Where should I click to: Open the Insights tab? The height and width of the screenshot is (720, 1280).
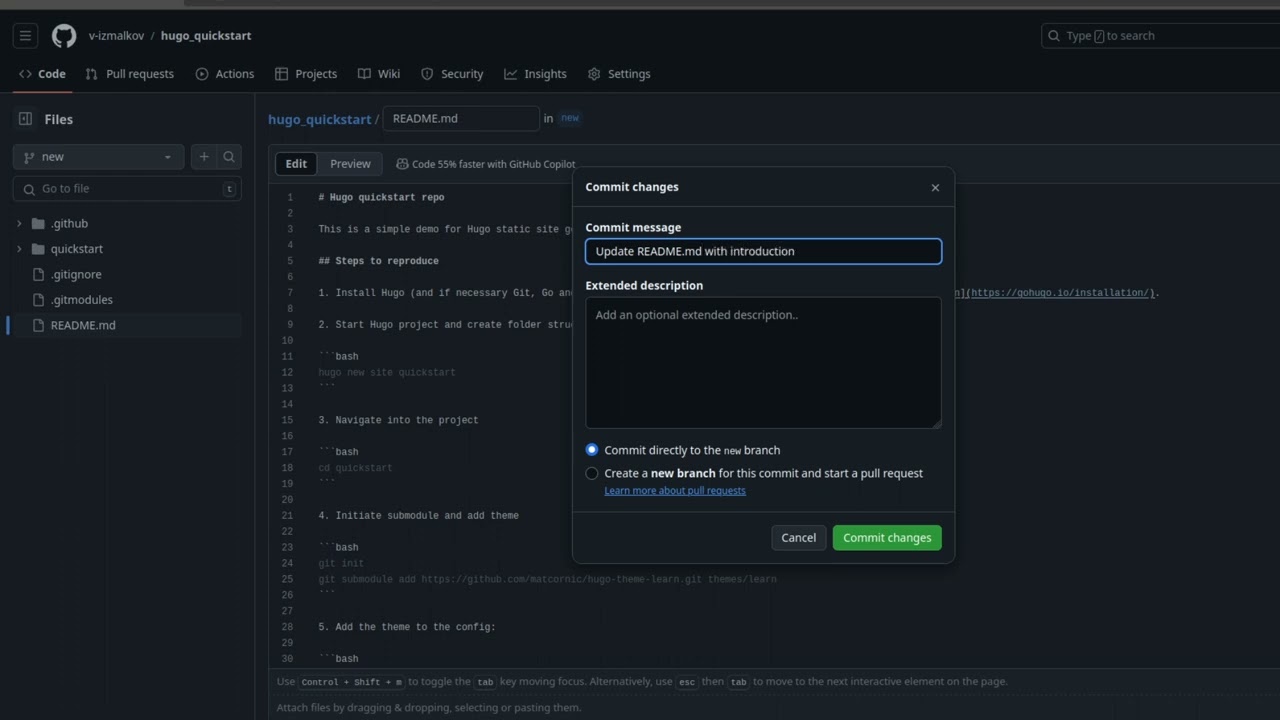pyautogui.click(x=536, y=74)
